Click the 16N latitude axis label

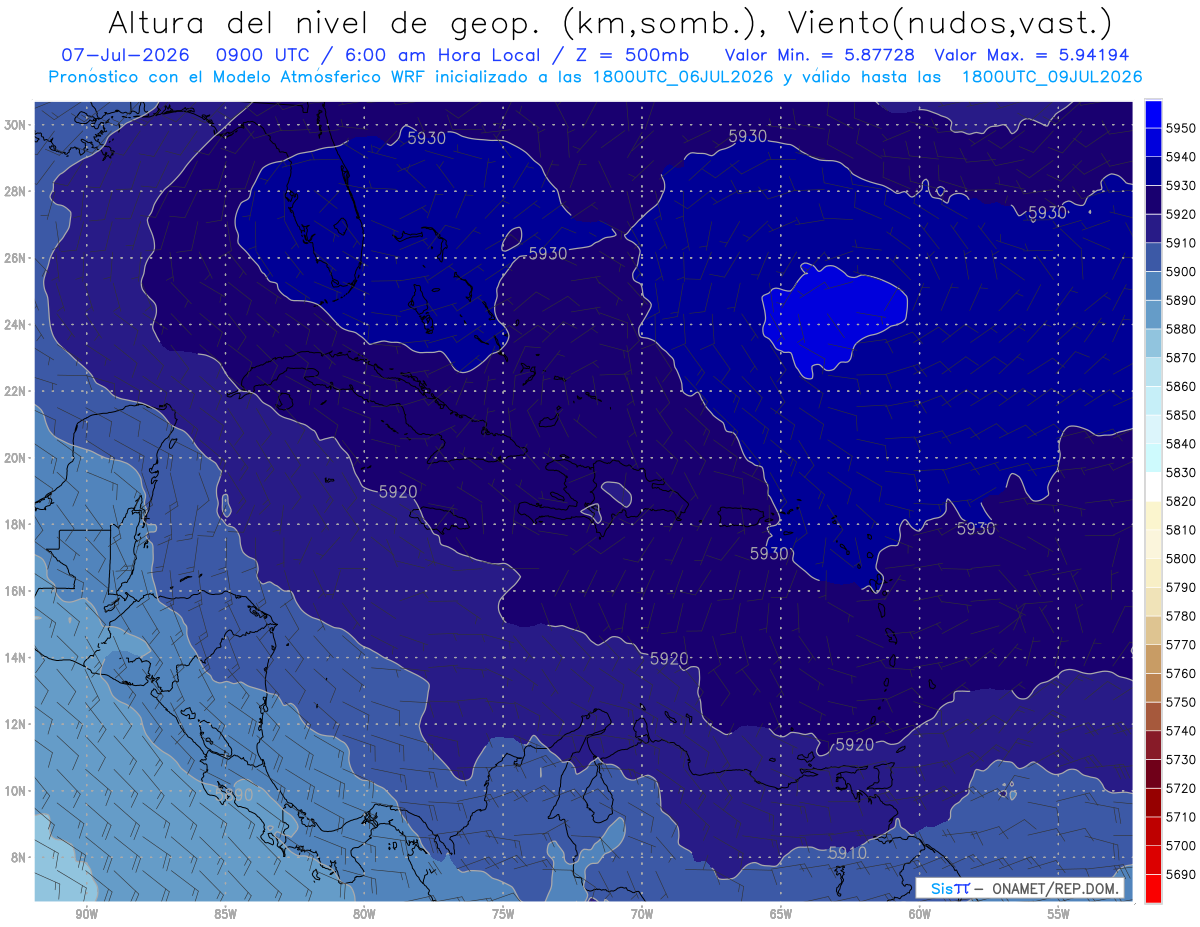point(16,591)
